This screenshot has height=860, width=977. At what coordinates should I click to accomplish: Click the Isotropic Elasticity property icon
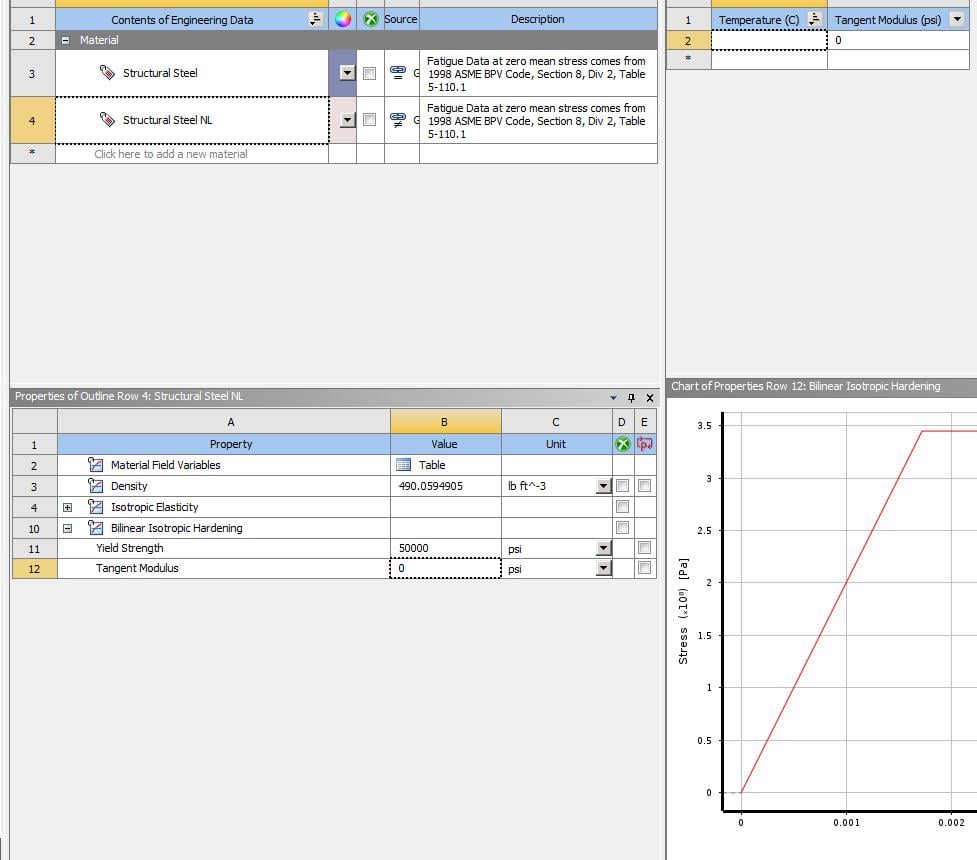(x=95, y=507)
